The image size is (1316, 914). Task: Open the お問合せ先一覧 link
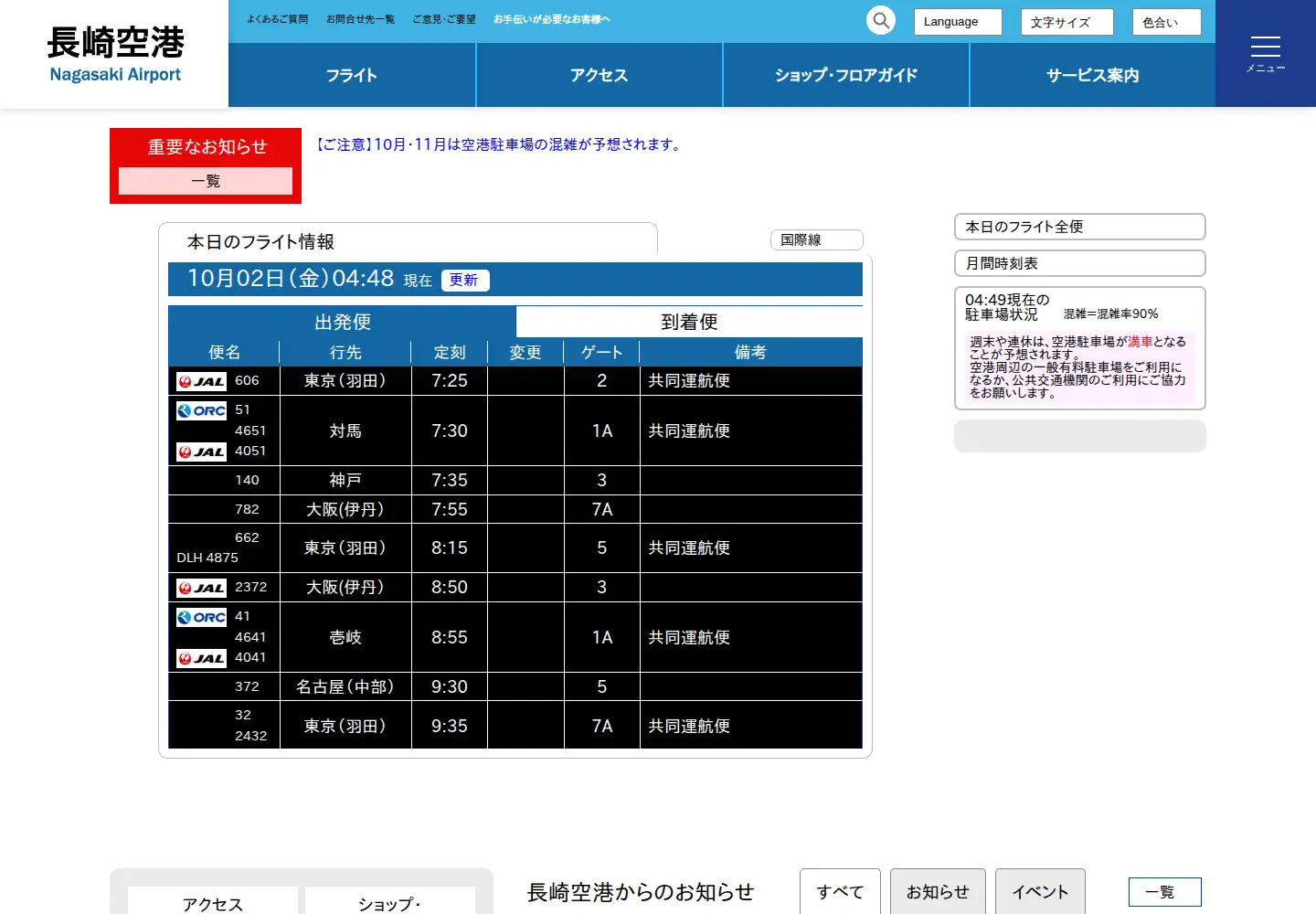[360, 19]
